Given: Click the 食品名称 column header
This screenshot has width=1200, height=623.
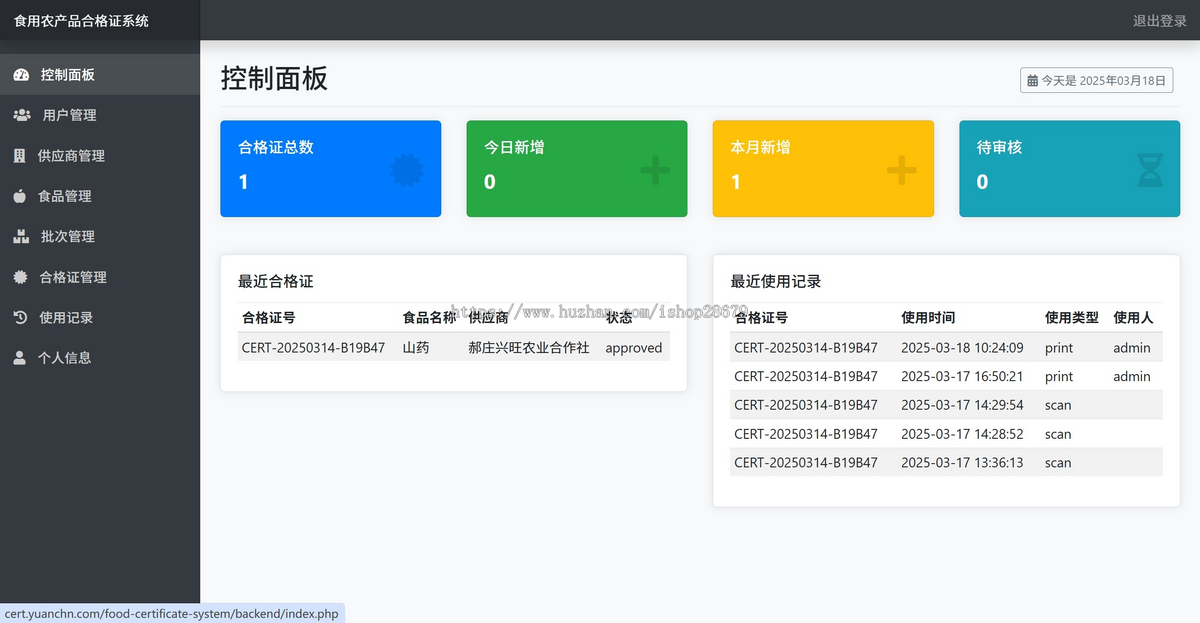Looking at the screenshot, I should point(430,318).
